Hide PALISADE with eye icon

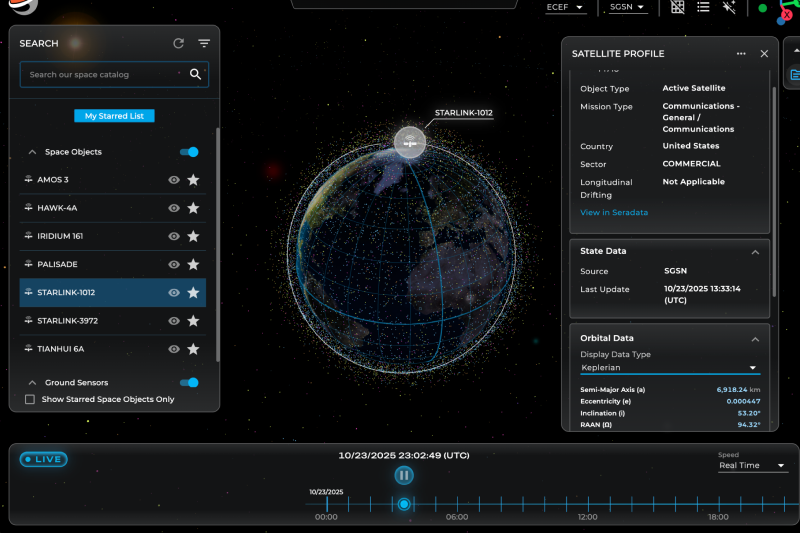click(174, 264)
